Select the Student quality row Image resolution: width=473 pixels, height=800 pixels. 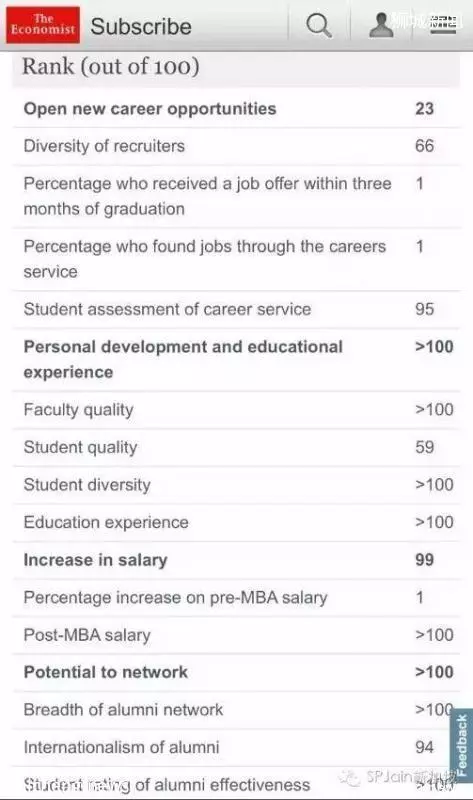click(x=236, y=447)
